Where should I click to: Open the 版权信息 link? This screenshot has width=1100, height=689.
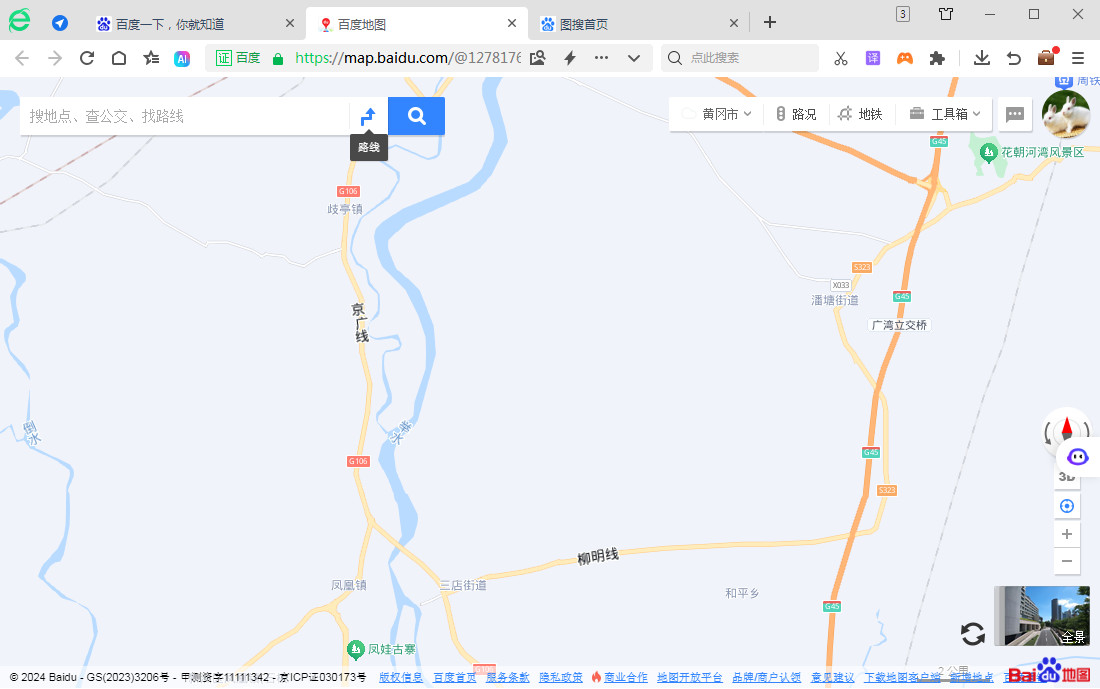pyautogui.click(x=401, y=677)
